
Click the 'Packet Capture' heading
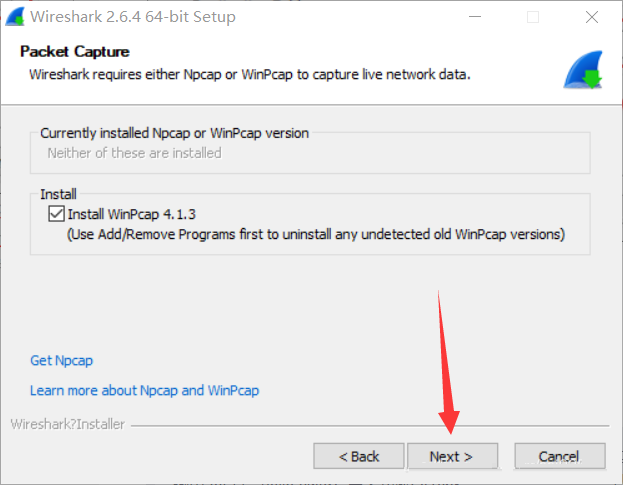click(x=75, y=52)
